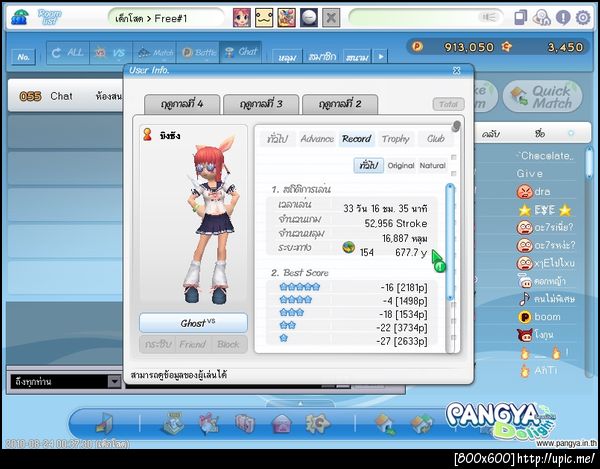Image resolution: width=600 pixels, height=469 pixels.
Task: Click the exit door icon in bottom toolbar
Action: coord(105,423)
